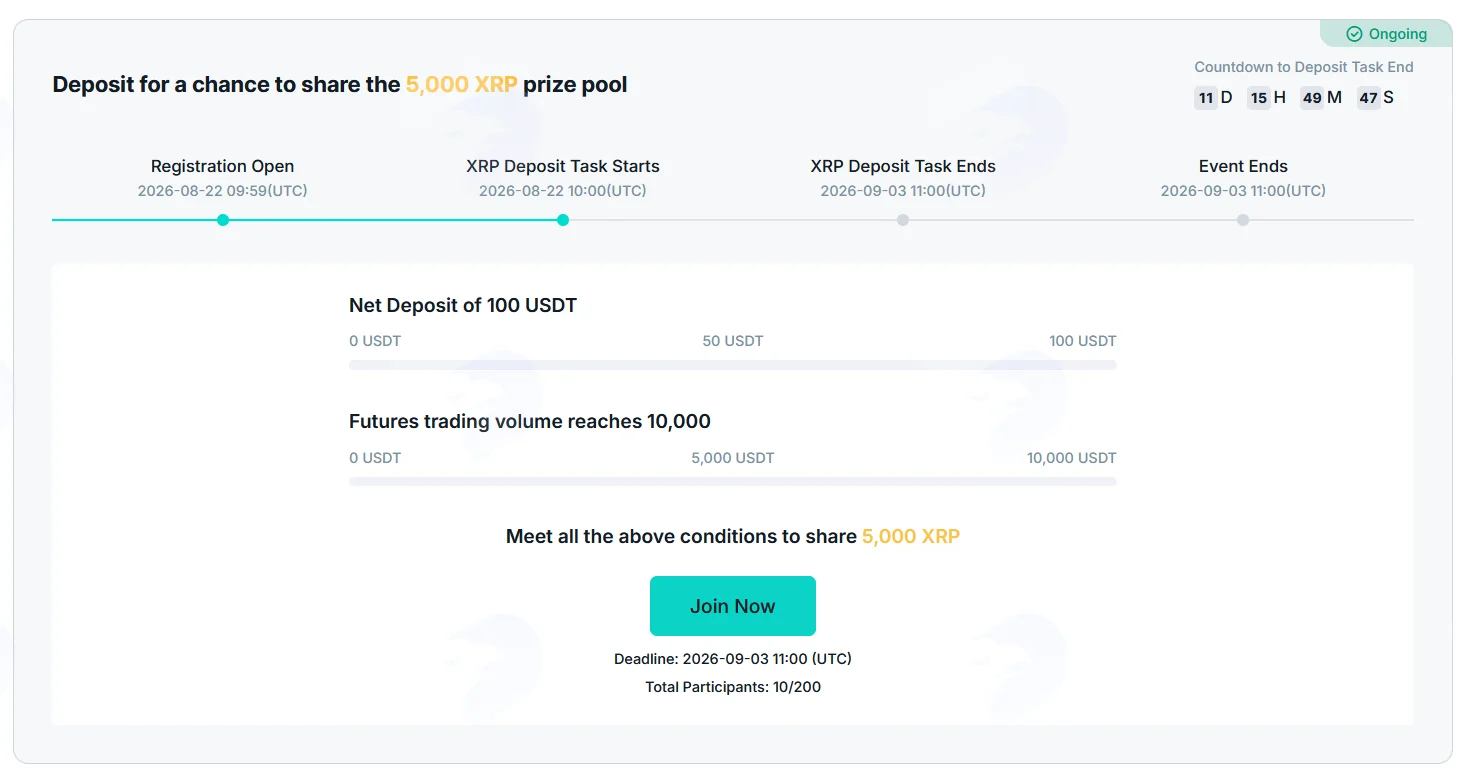The height and width of the screenshot is (778, 1468).
Task: Click the 5,000 XRP text in the title
Action: [461, 85]
